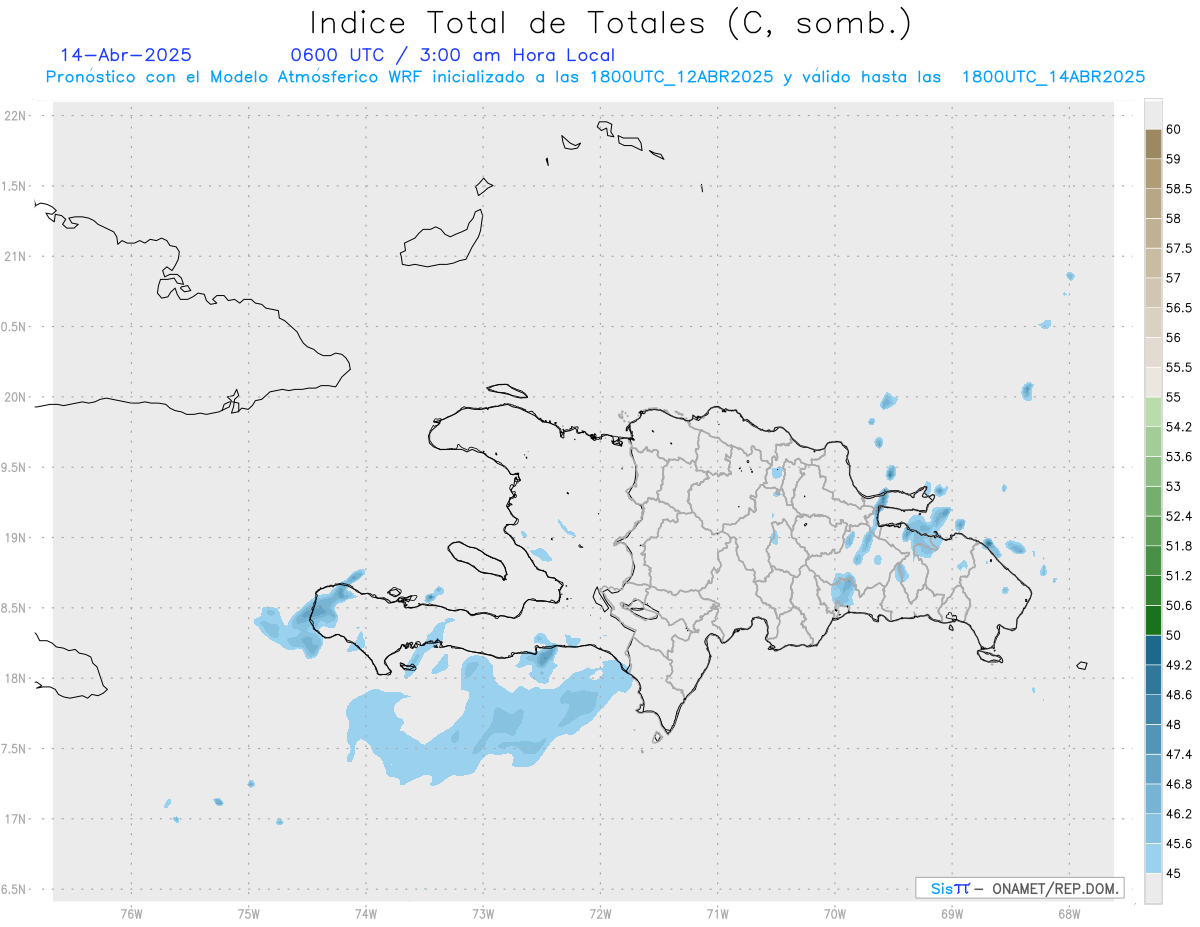Click the longitude axis label '70W'
Viewport: 1200px width, 927px height.
coord(835,913)
